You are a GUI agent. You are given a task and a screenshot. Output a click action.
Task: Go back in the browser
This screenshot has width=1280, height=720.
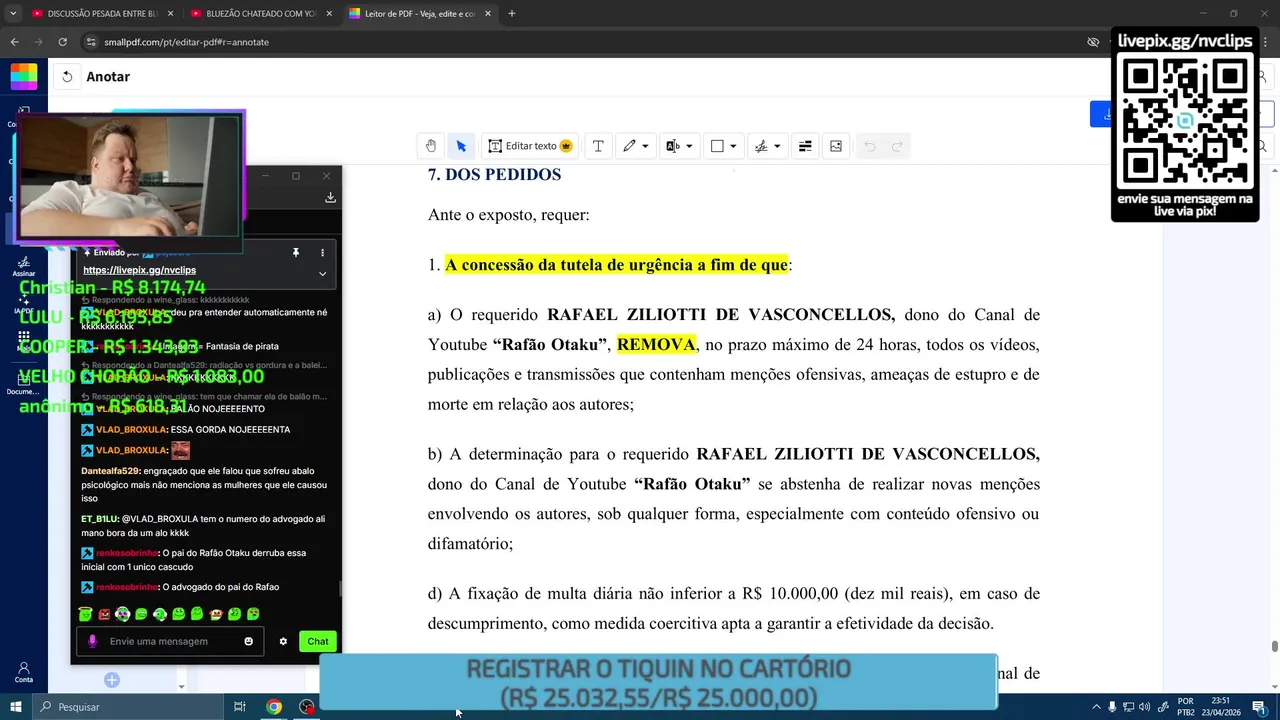point(14,42)
